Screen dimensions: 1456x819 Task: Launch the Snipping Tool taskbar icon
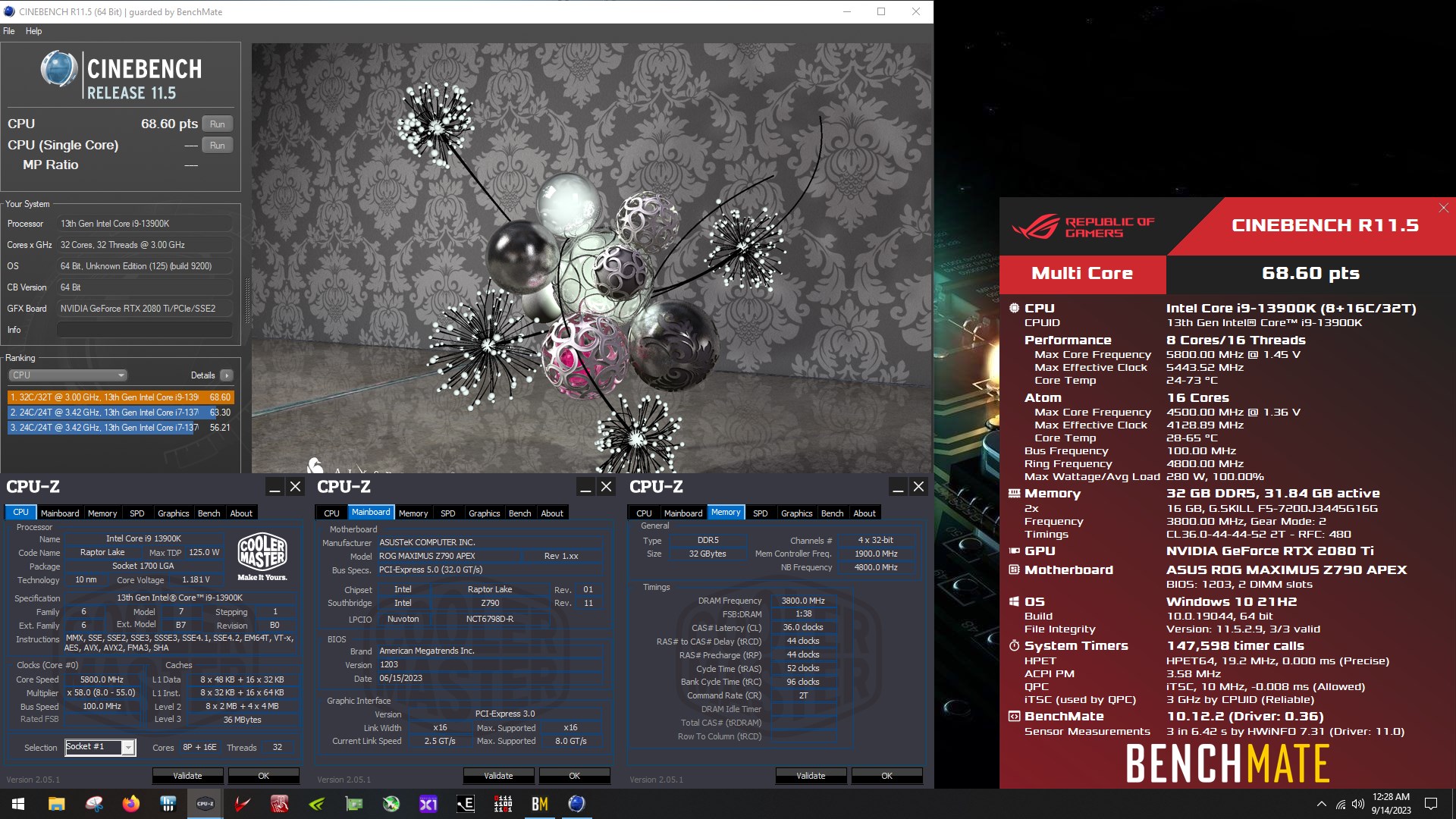[x=94, y=804]
